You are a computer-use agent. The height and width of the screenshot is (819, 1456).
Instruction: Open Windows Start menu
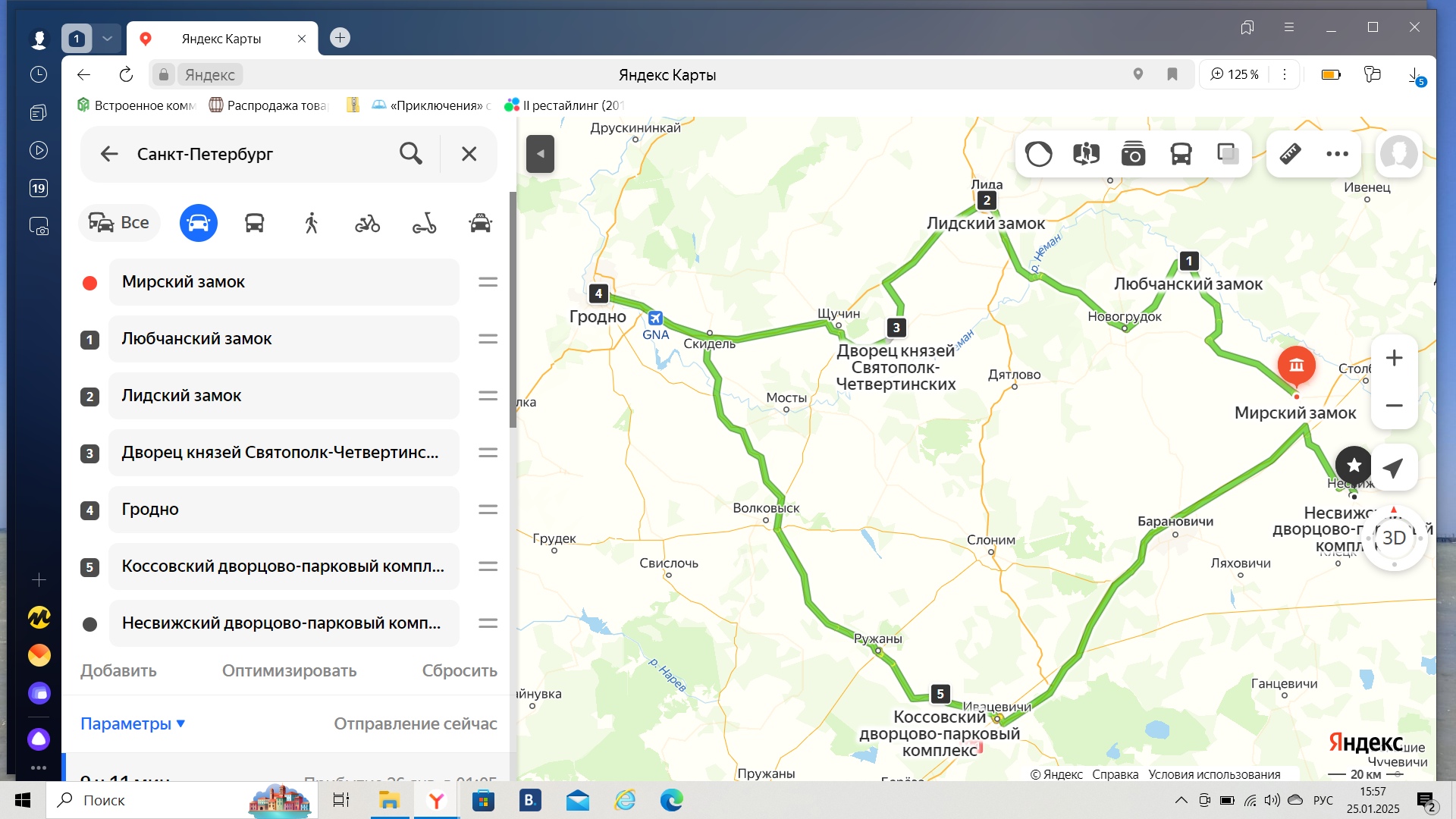[23, 800]
